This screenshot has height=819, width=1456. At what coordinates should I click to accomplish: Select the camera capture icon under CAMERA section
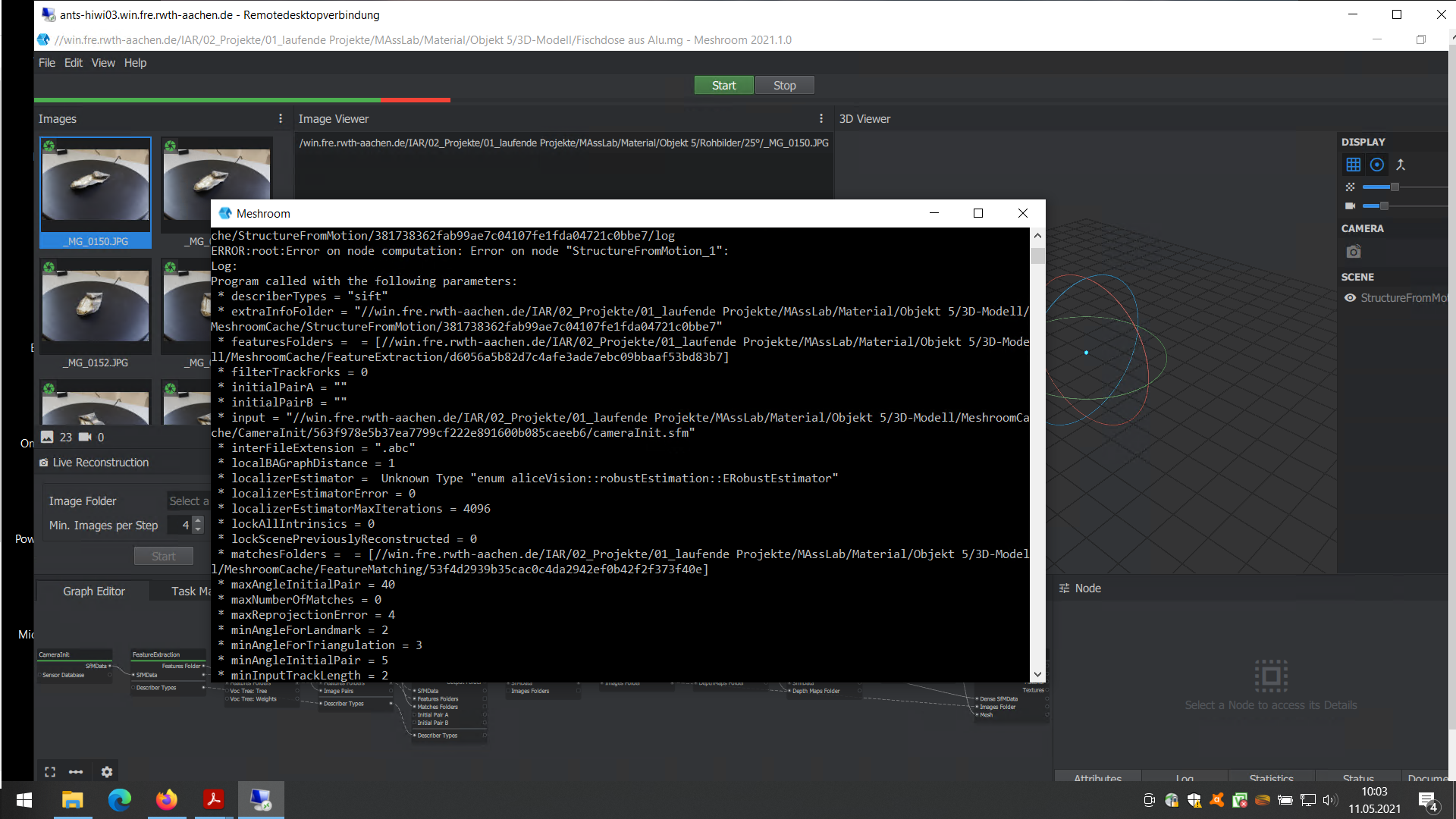1353,252
